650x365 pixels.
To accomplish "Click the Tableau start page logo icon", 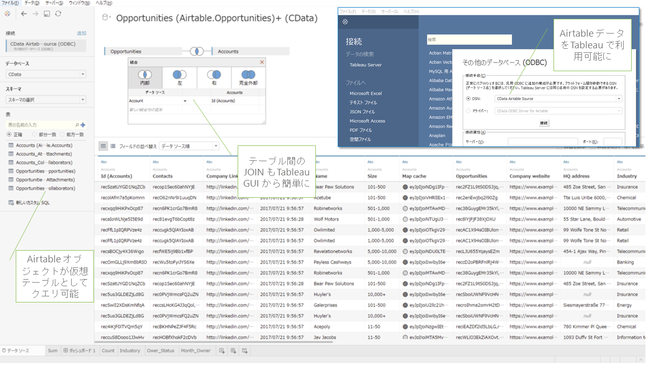I will pyautogui.click(x=7, y=14).
